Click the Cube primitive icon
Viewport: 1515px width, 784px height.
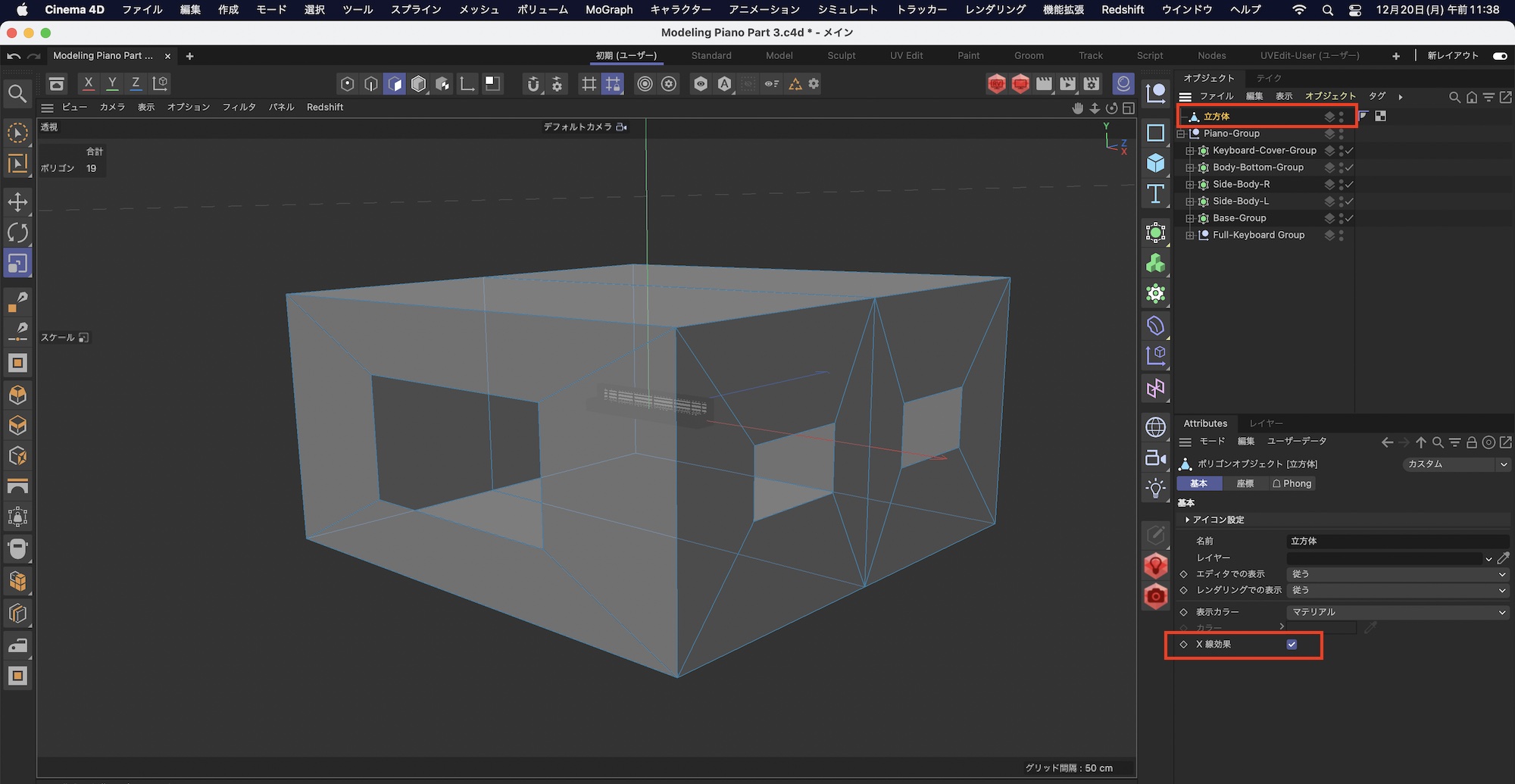pos(1155,163)
